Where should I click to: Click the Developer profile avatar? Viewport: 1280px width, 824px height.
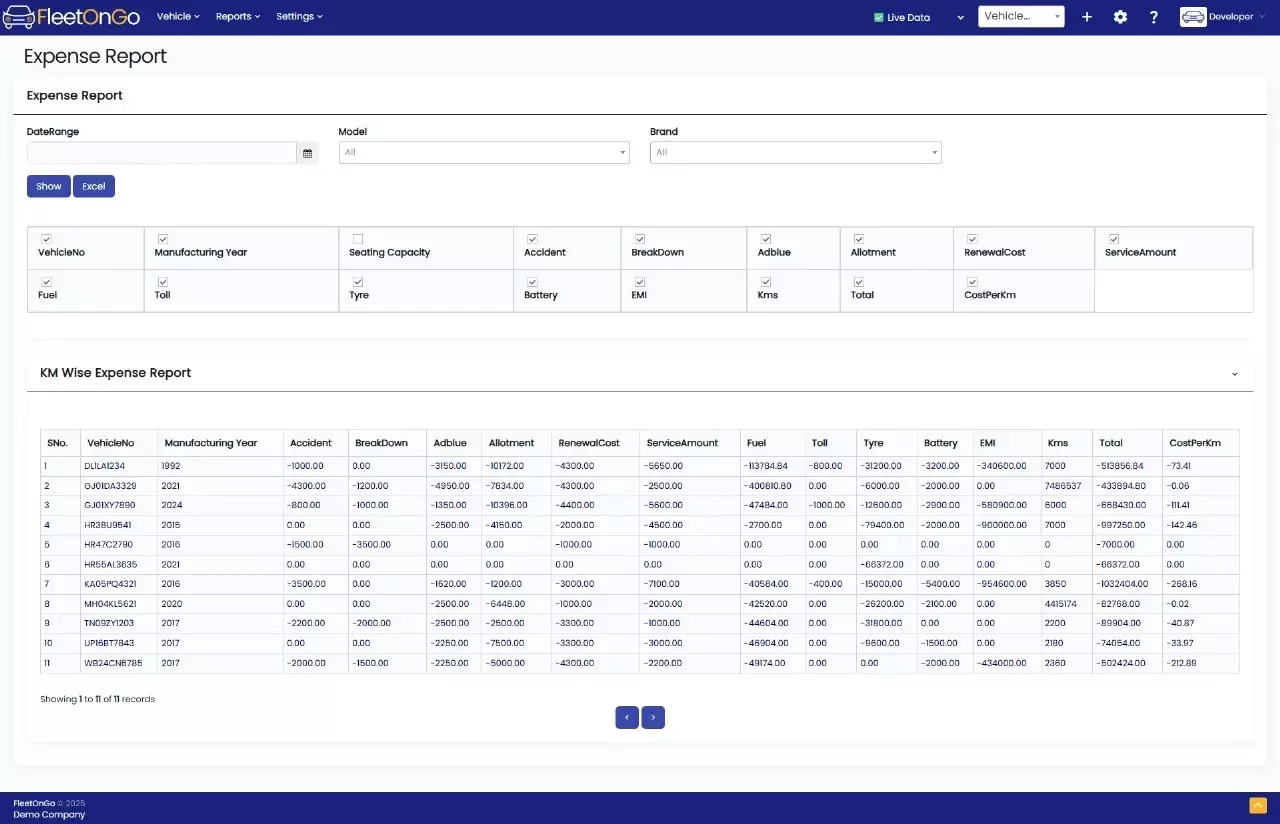1193,17
